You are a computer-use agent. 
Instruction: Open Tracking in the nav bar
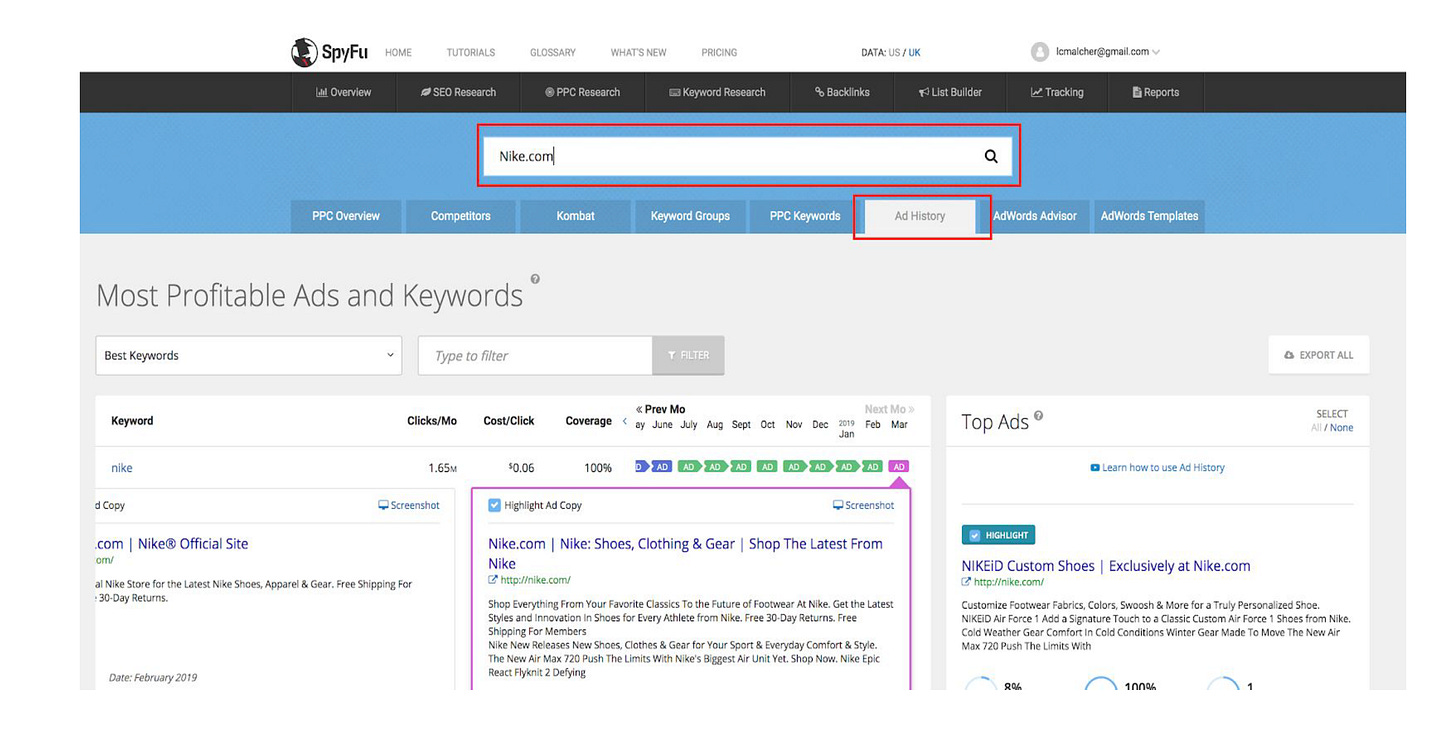[x=1057, y=92]
